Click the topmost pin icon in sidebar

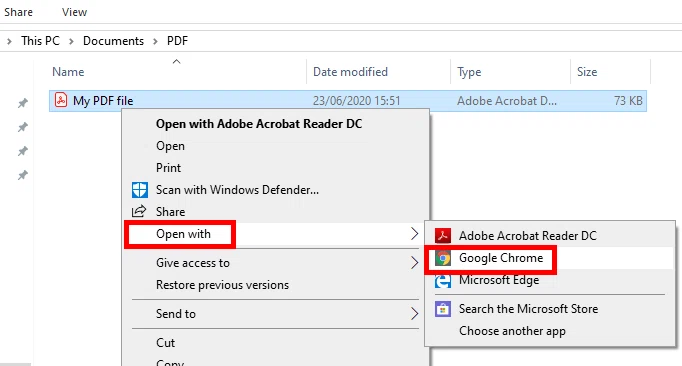[x=23, y=103]
